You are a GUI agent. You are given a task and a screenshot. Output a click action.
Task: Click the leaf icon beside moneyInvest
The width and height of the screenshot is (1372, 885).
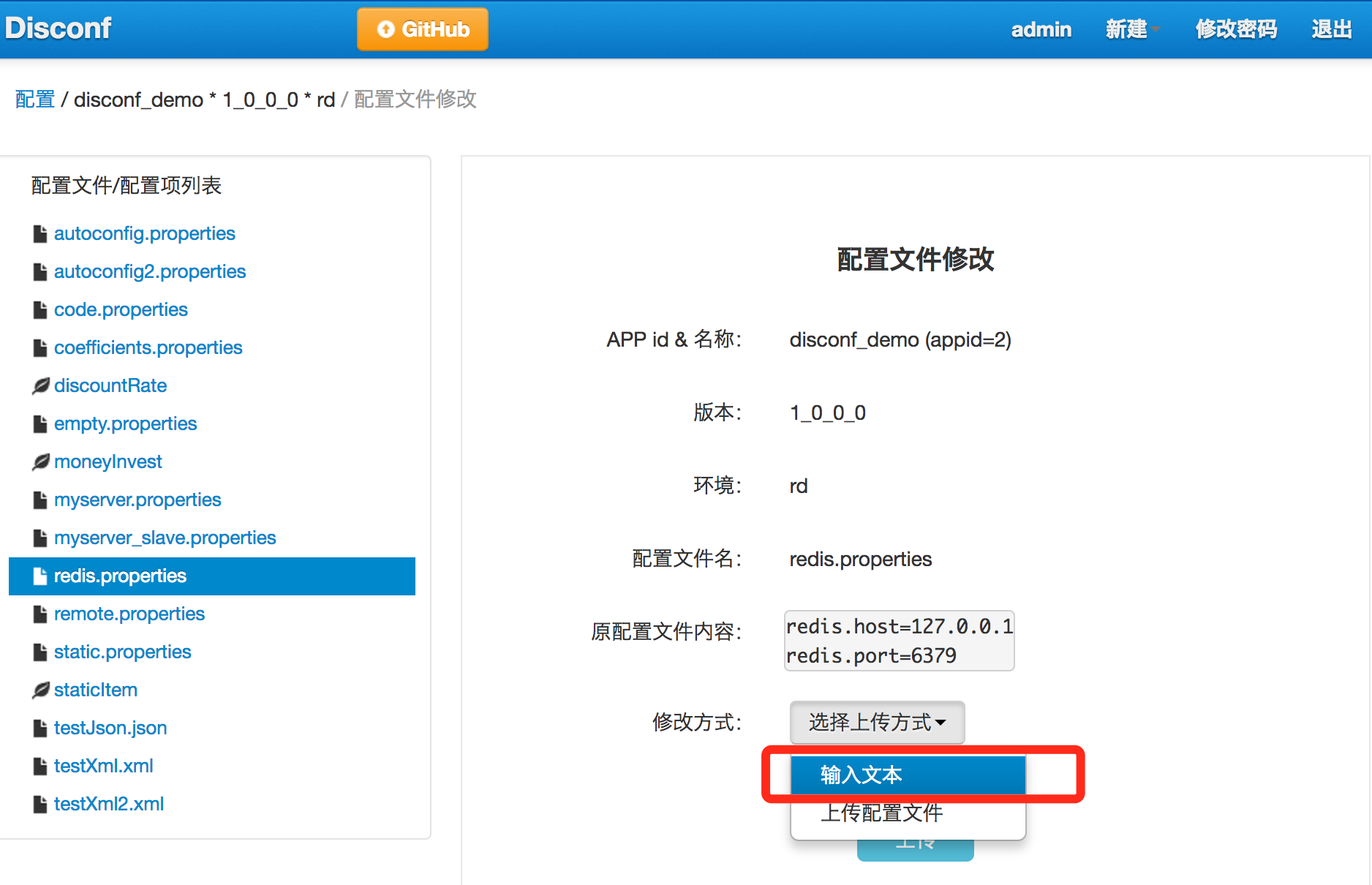pos(41,462)
